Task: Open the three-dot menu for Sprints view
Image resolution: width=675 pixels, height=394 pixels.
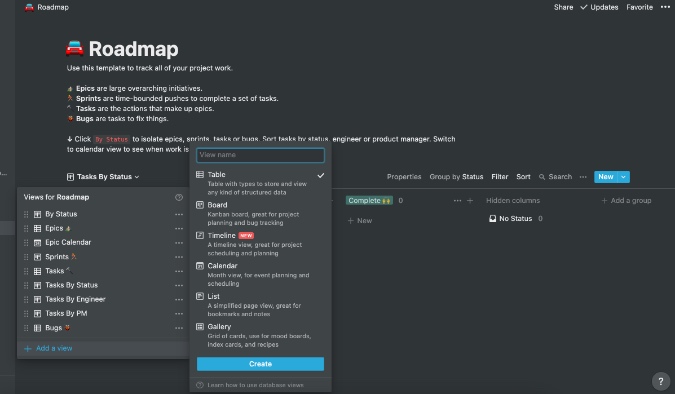Action: (x=179, y=257)
